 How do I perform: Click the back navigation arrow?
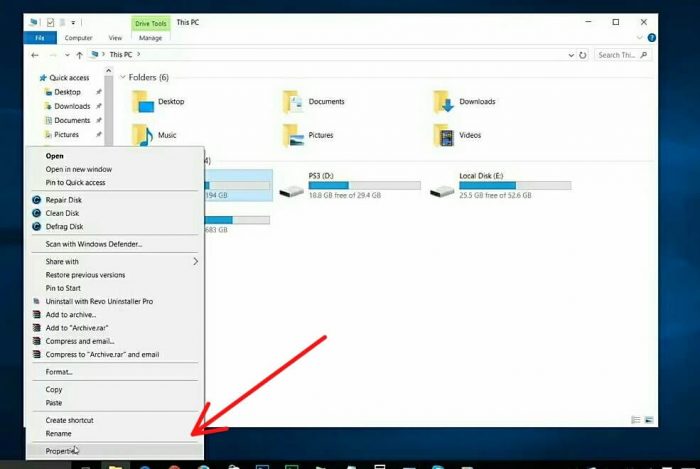point(35,55)
